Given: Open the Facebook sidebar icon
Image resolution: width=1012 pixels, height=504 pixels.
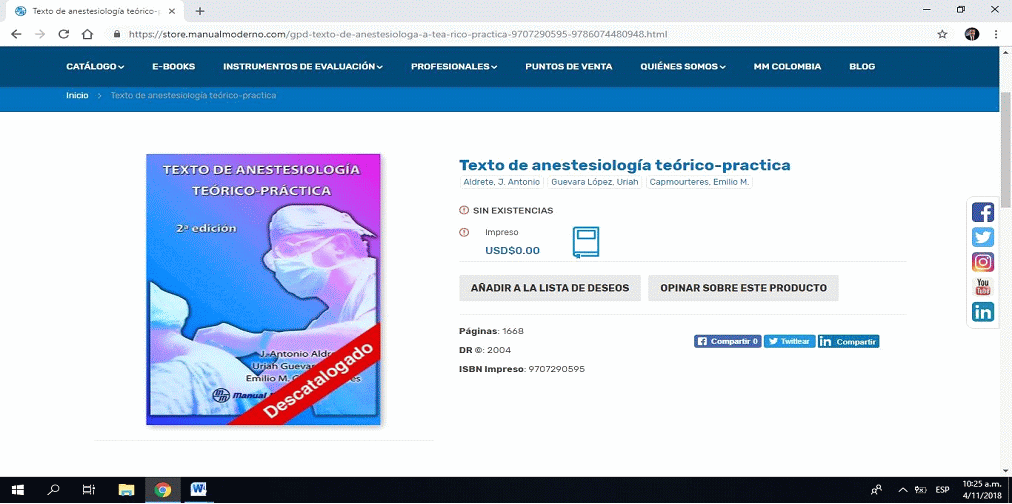Looking at the screenshot, I should (983, 212).
